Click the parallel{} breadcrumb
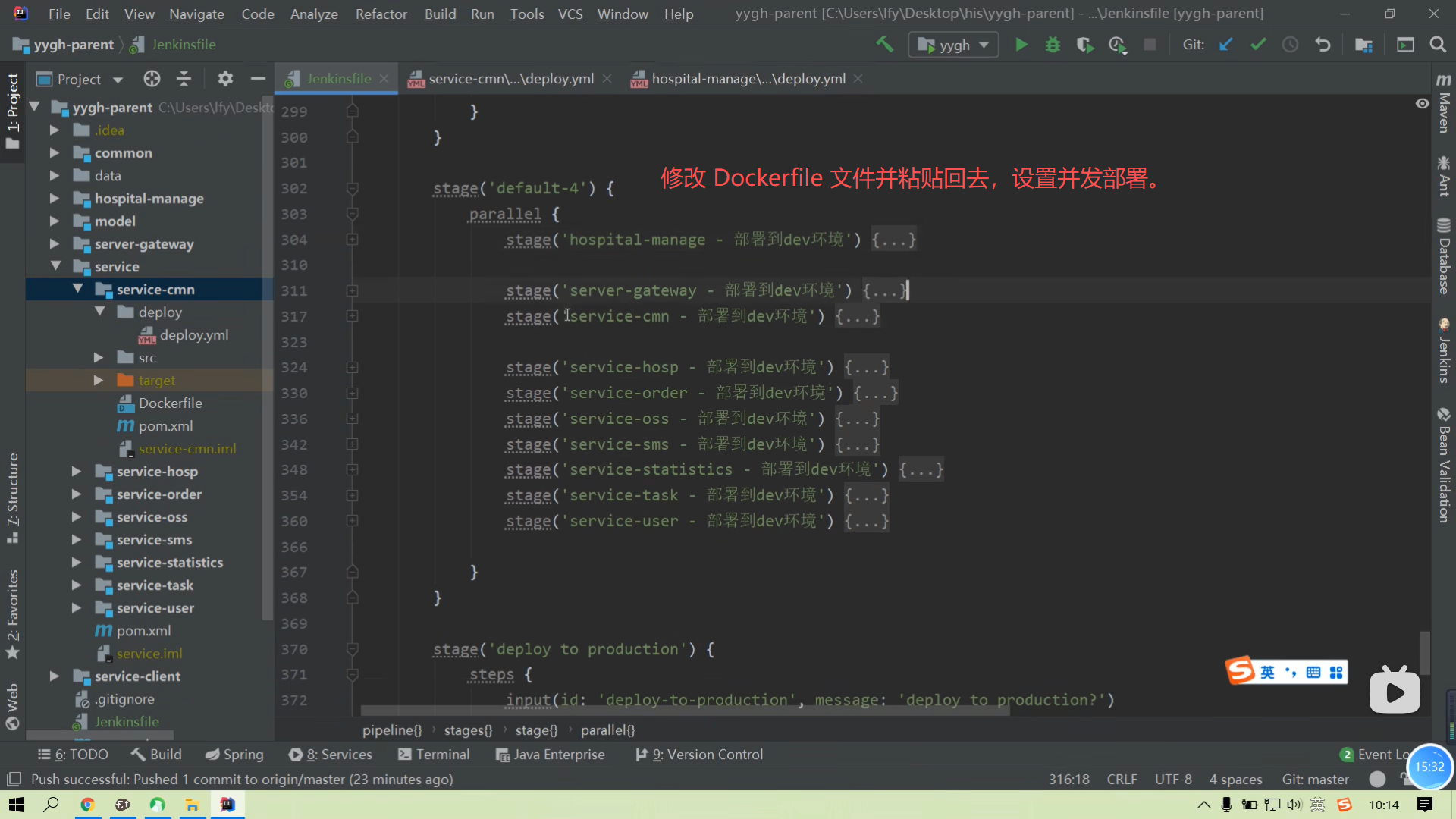 tap(607, 730)
